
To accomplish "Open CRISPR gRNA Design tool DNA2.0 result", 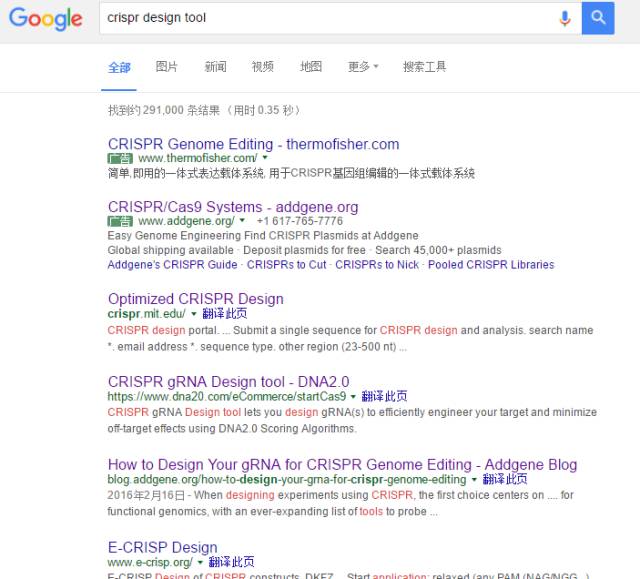I will click(229, 382).
